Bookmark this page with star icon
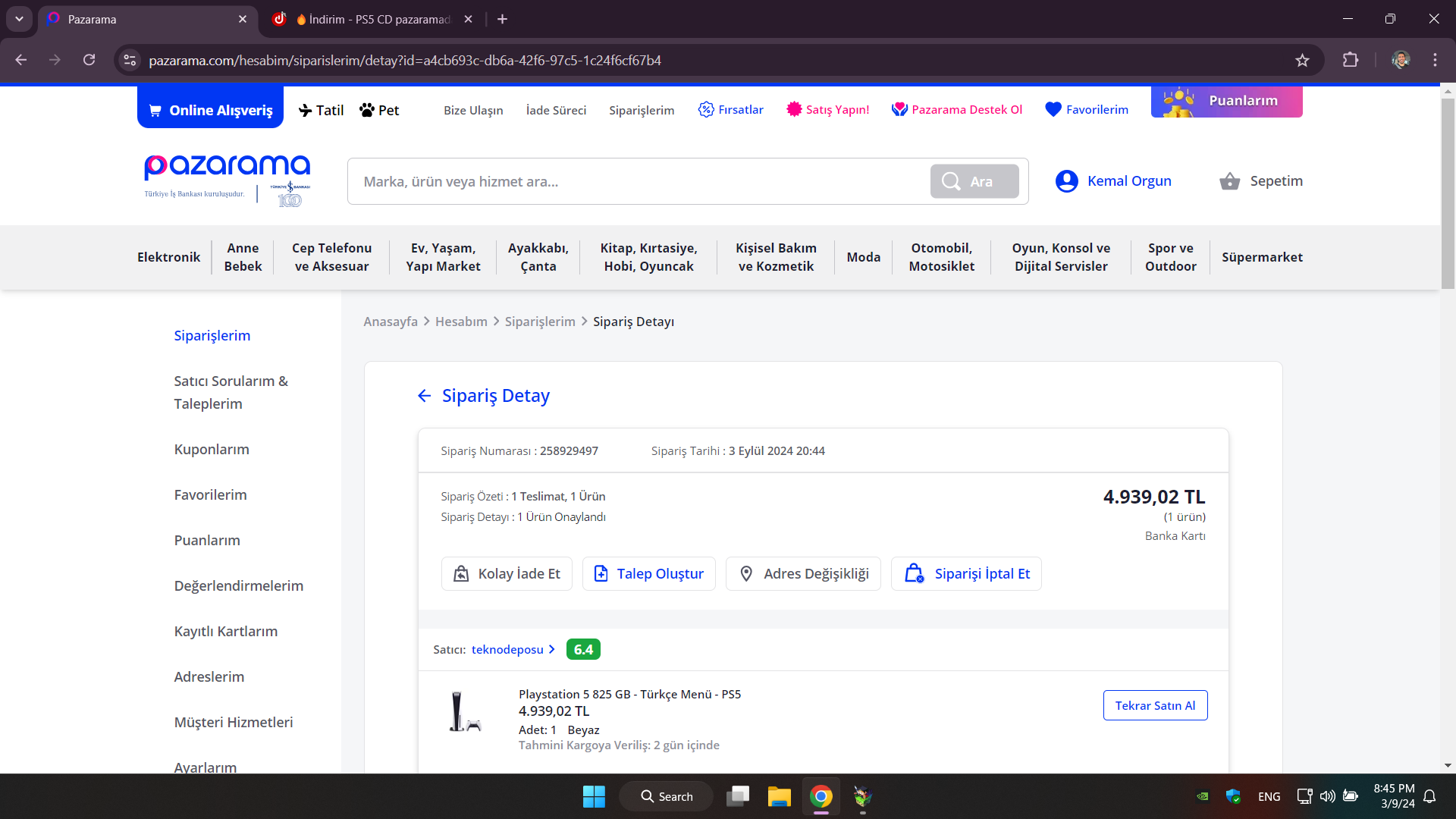The height and width of the screenshot is (819, 1456). [x=1302, y=60]
